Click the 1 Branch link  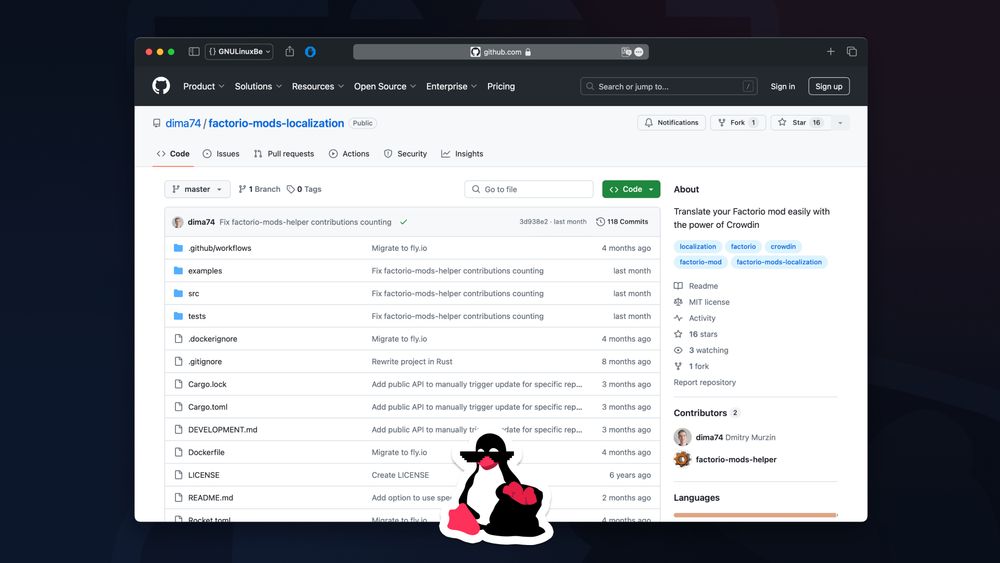pyautogui.click(x=259, y=189)
